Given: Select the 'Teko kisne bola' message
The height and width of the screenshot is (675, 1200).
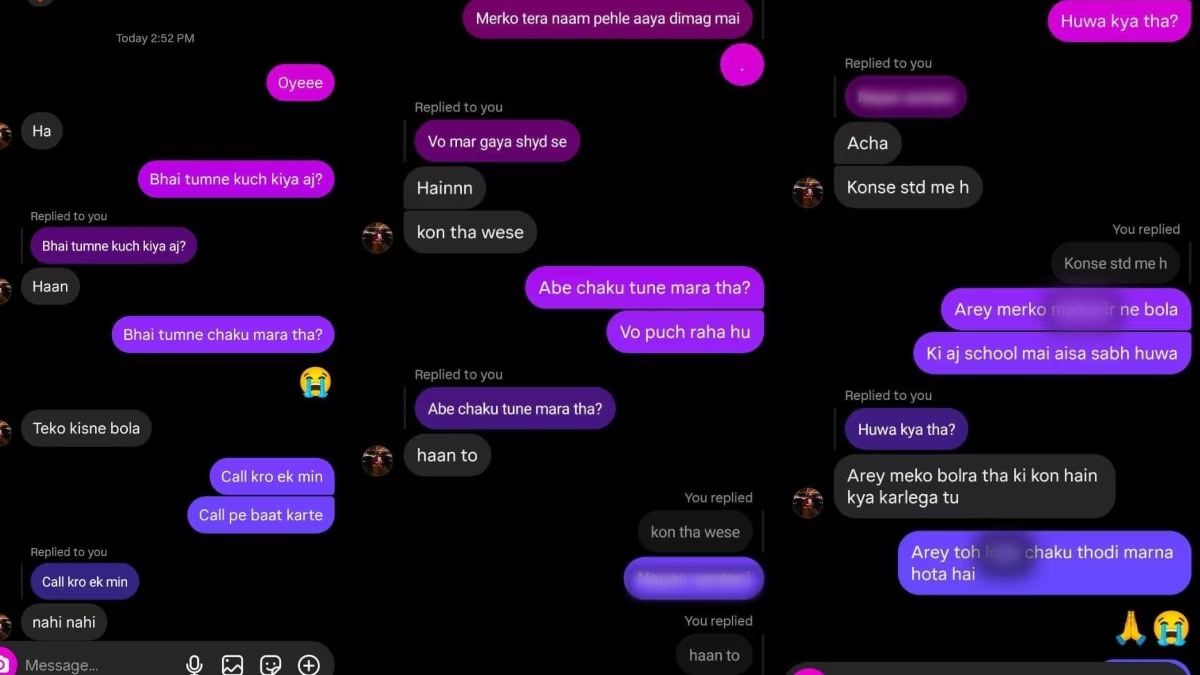Looking at the screenshot, I should point(86,428).
